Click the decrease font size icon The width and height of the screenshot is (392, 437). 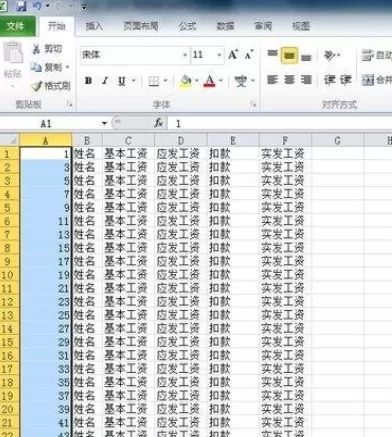coord(249,54)
